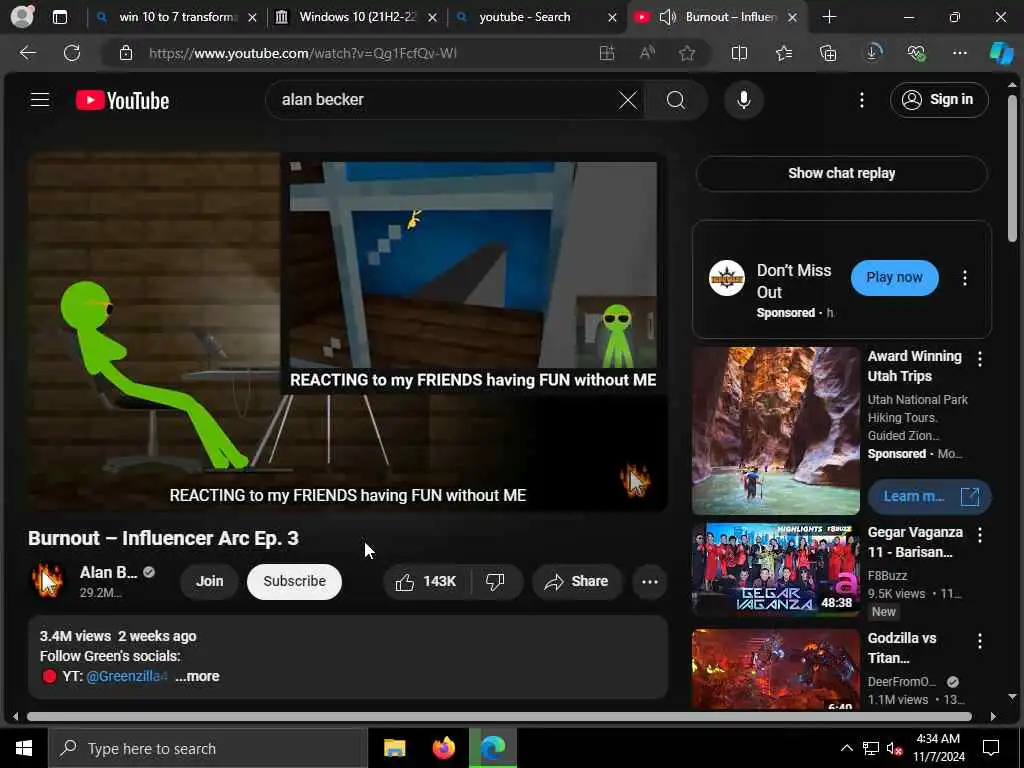Close the 'youtube - Search' tab
The width and height of the screenshot is (1024, 768).
pyautogui.click(x=612, y=18)
